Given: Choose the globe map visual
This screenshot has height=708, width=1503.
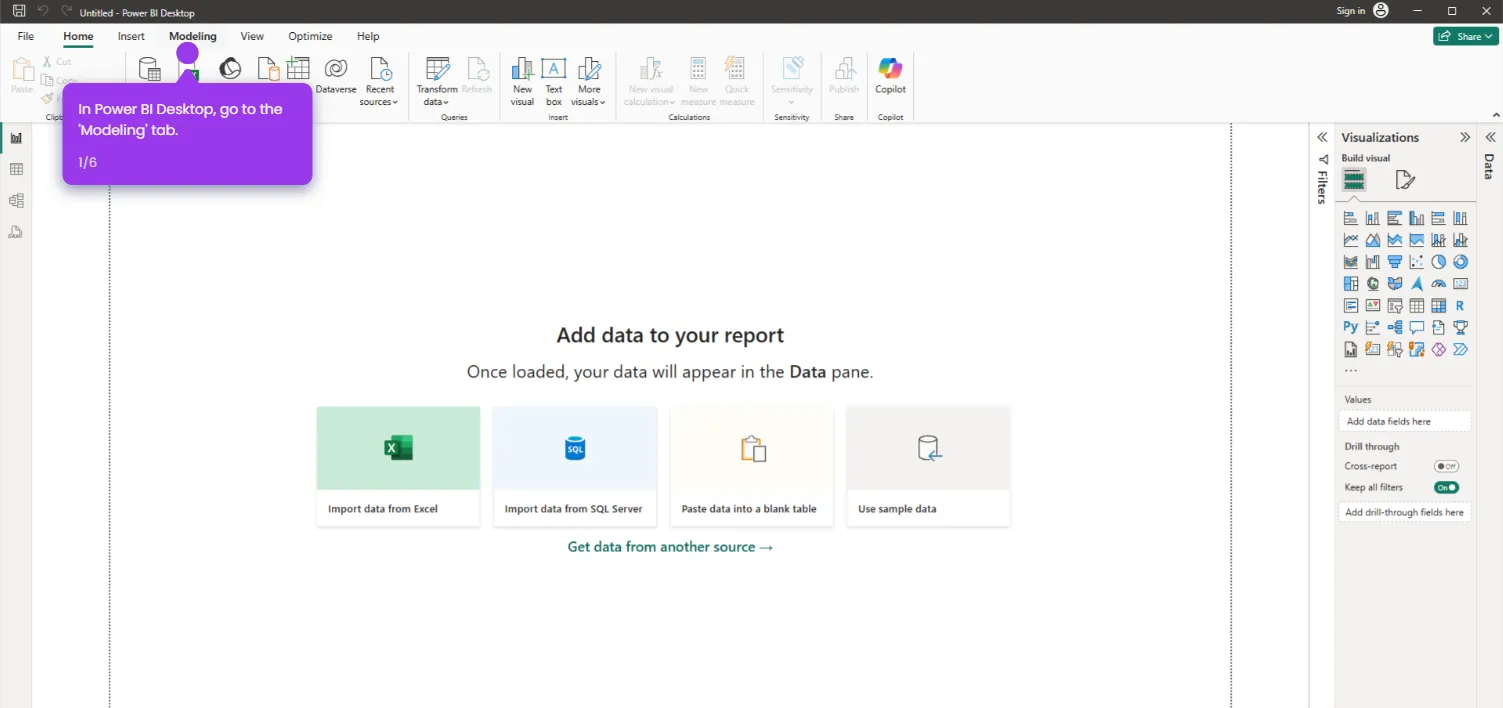Looking at the screenshot, I should click(x=1373, y=284).
